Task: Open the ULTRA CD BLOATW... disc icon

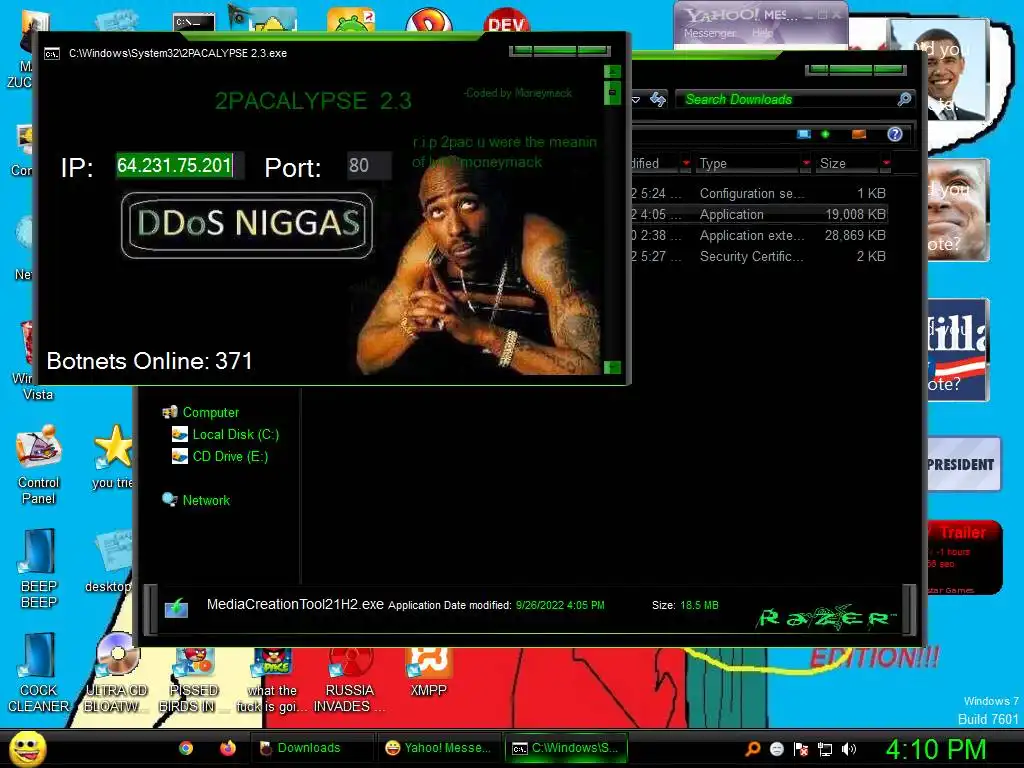Action: click(117, 673)
